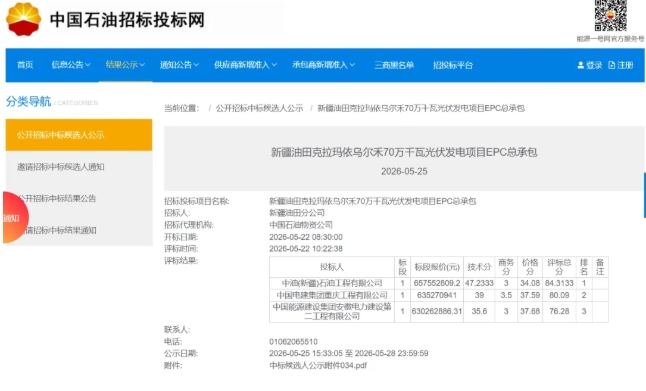
Task: Click evaluation time 2026-05-22 10:22:38
Action: click(x=306, y=249)
